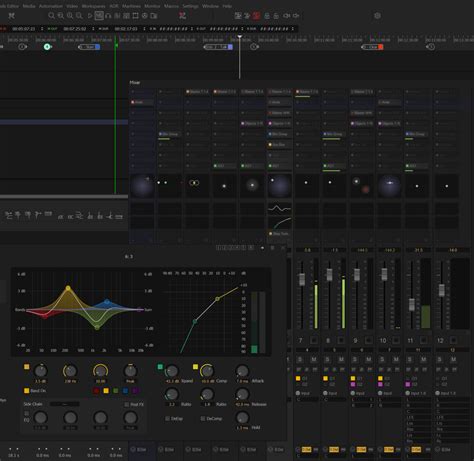Toggle the green Expand enable square
The height and width of the screenshot is (461, 474).
click(x=160, y=367)
